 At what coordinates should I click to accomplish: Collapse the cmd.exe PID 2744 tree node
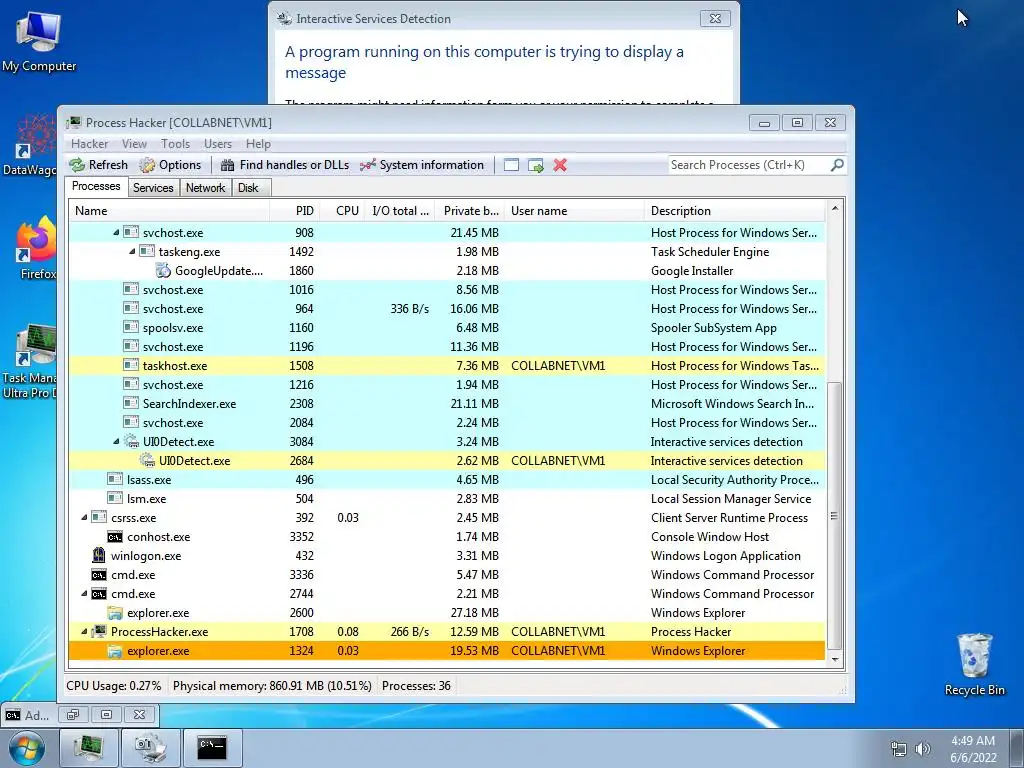click(84, 594)
